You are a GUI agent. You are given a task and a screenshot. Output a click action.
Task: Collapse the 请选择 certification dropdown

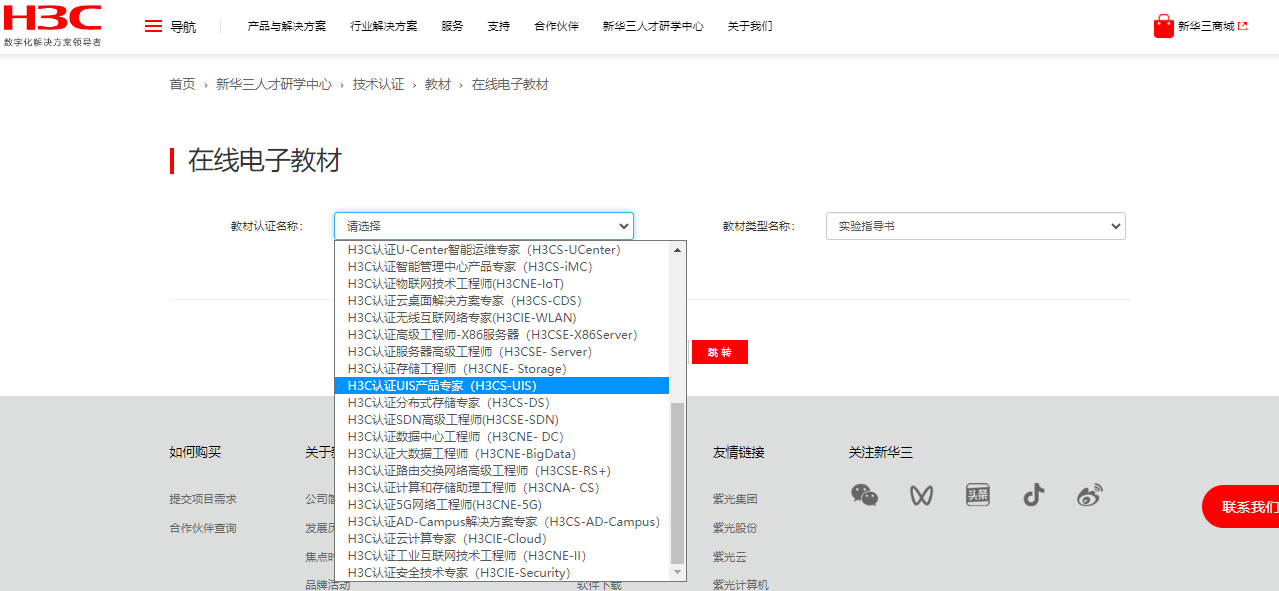484,226
